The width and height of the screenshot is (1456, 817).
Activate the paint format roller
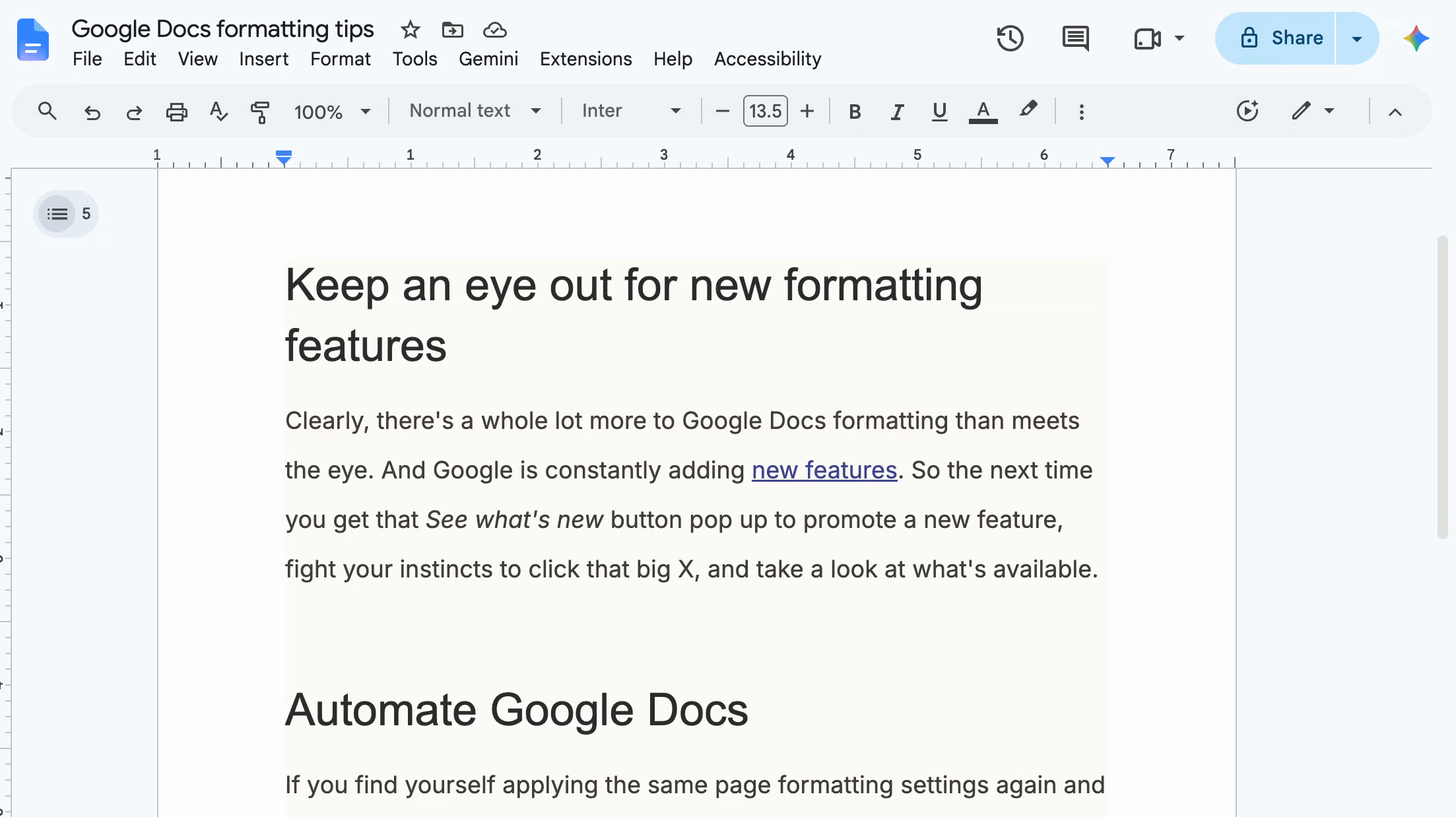[260, 112]
